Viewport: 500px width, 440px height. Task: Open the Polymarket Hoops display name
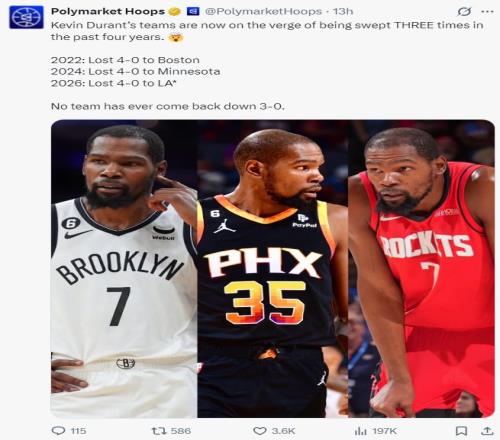tap(108, 11)
